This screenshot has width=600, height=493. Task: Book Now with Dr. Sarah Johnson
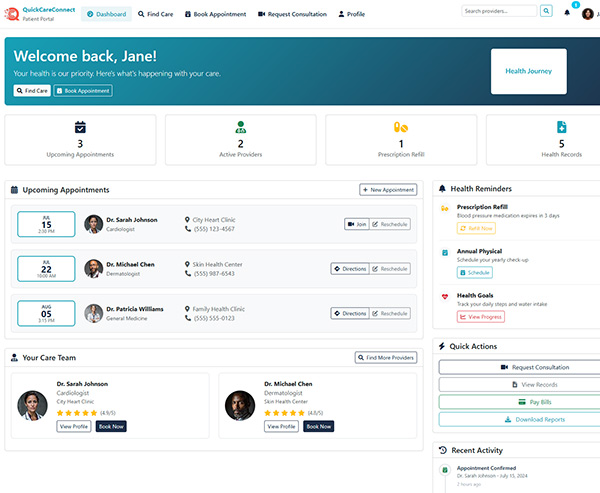(111, 426)
